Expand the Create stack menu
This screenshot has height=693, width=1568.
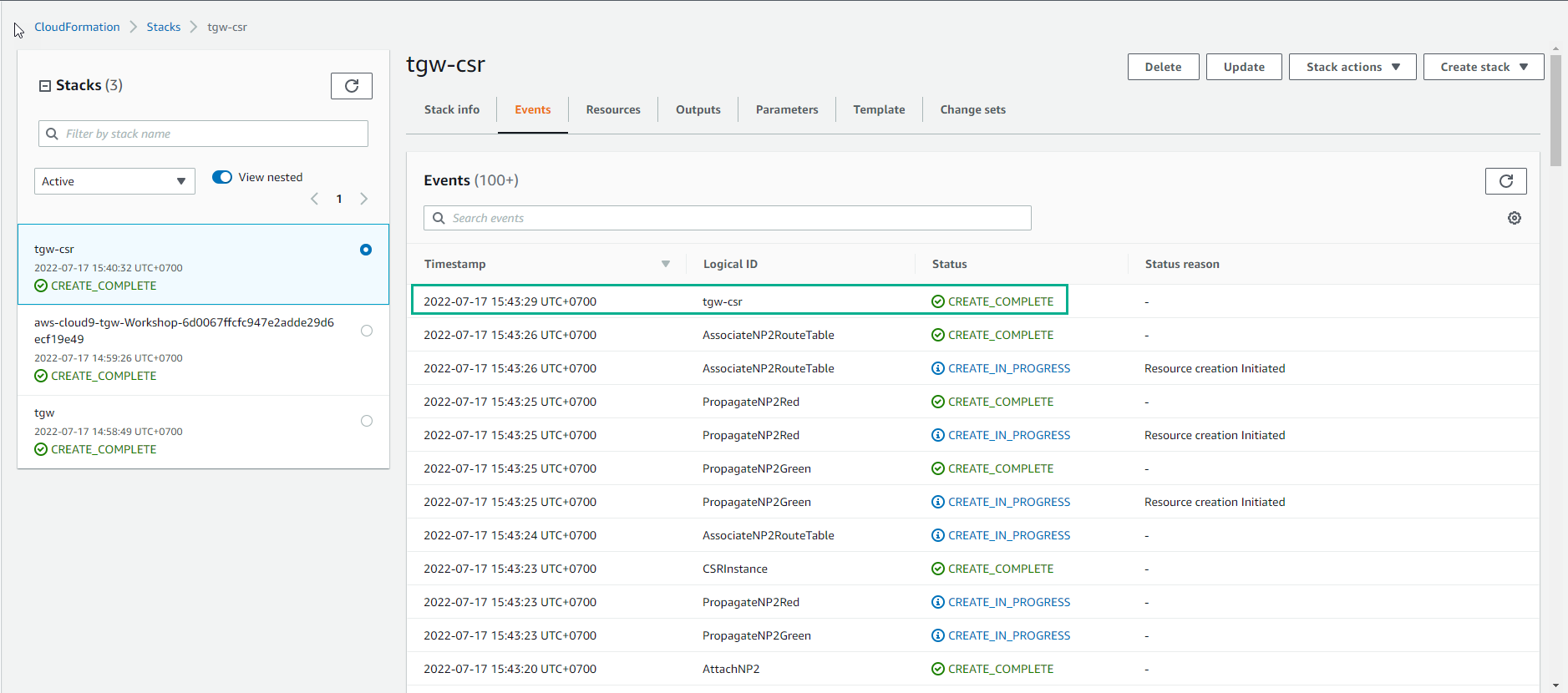1484,67
